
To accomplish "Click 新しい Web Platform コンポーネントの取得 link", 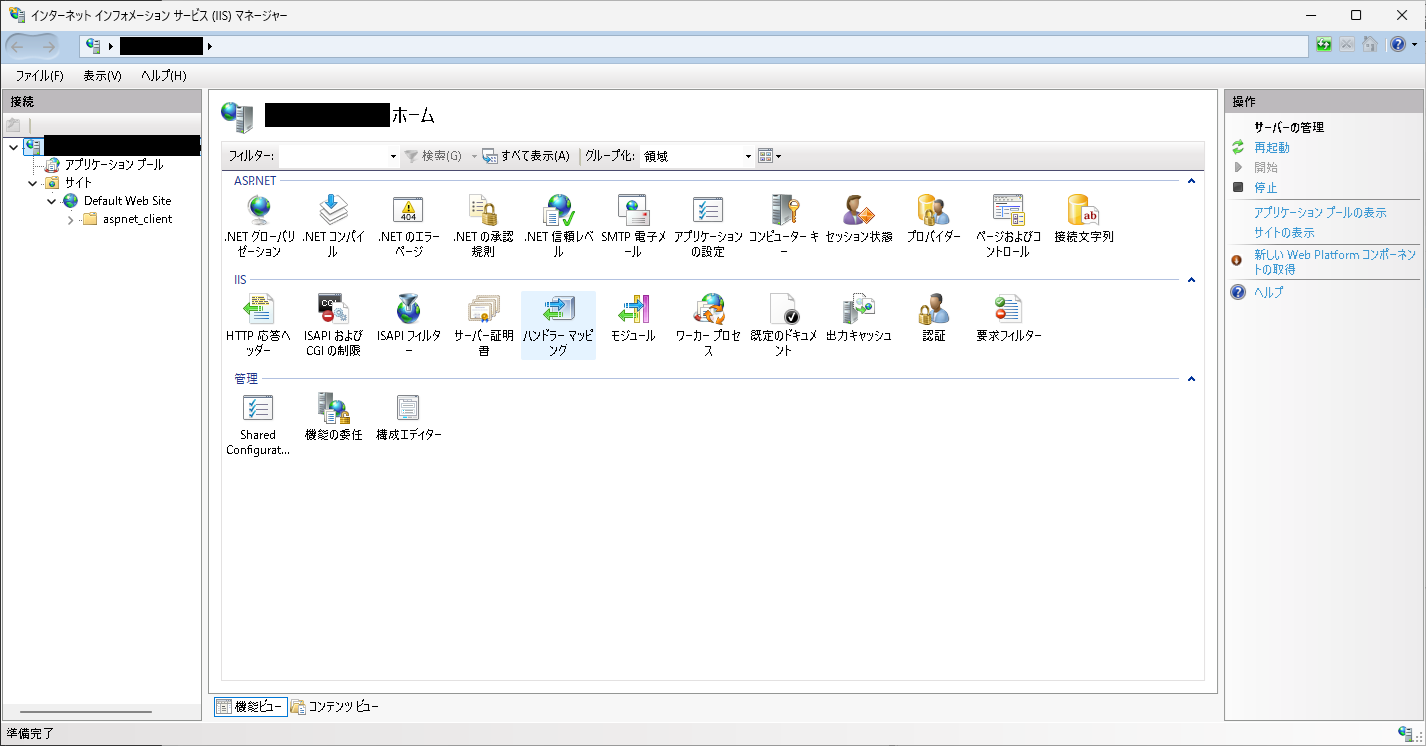I will click(1335, 262).
